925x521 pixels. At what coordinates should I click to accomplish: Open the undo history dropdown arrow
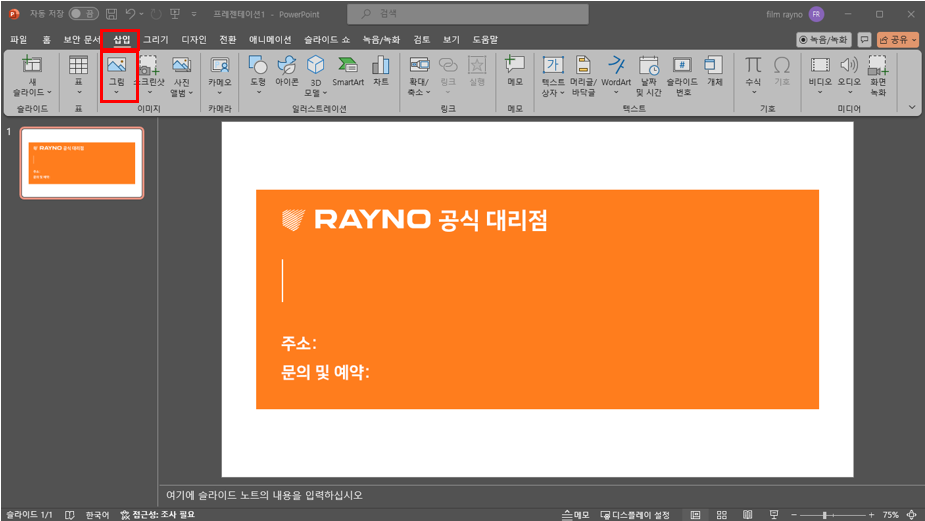point(142,14)
